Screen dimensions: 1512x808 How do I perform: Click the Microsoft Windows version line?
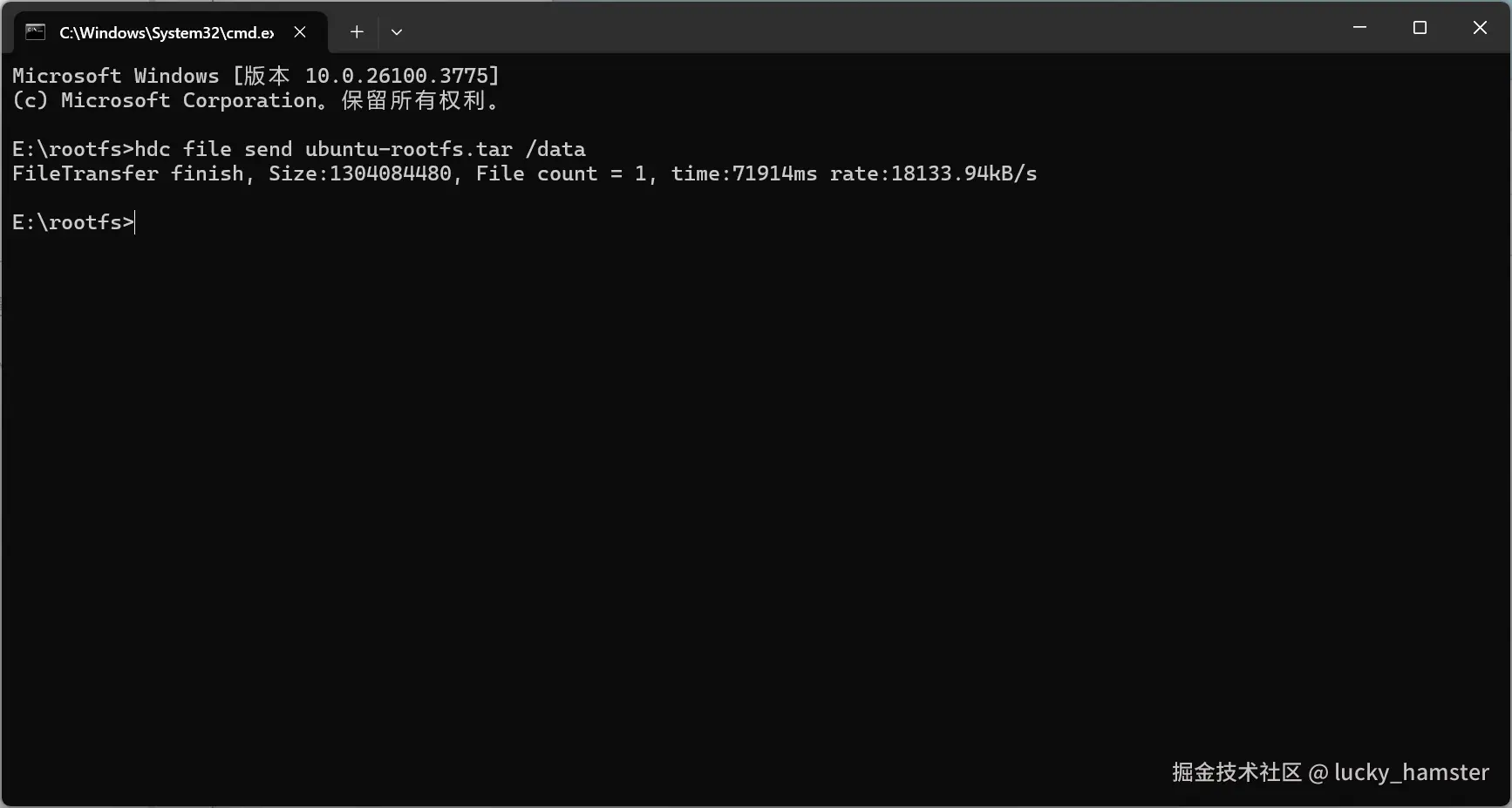pyautogui.click(x=255, y=76)
